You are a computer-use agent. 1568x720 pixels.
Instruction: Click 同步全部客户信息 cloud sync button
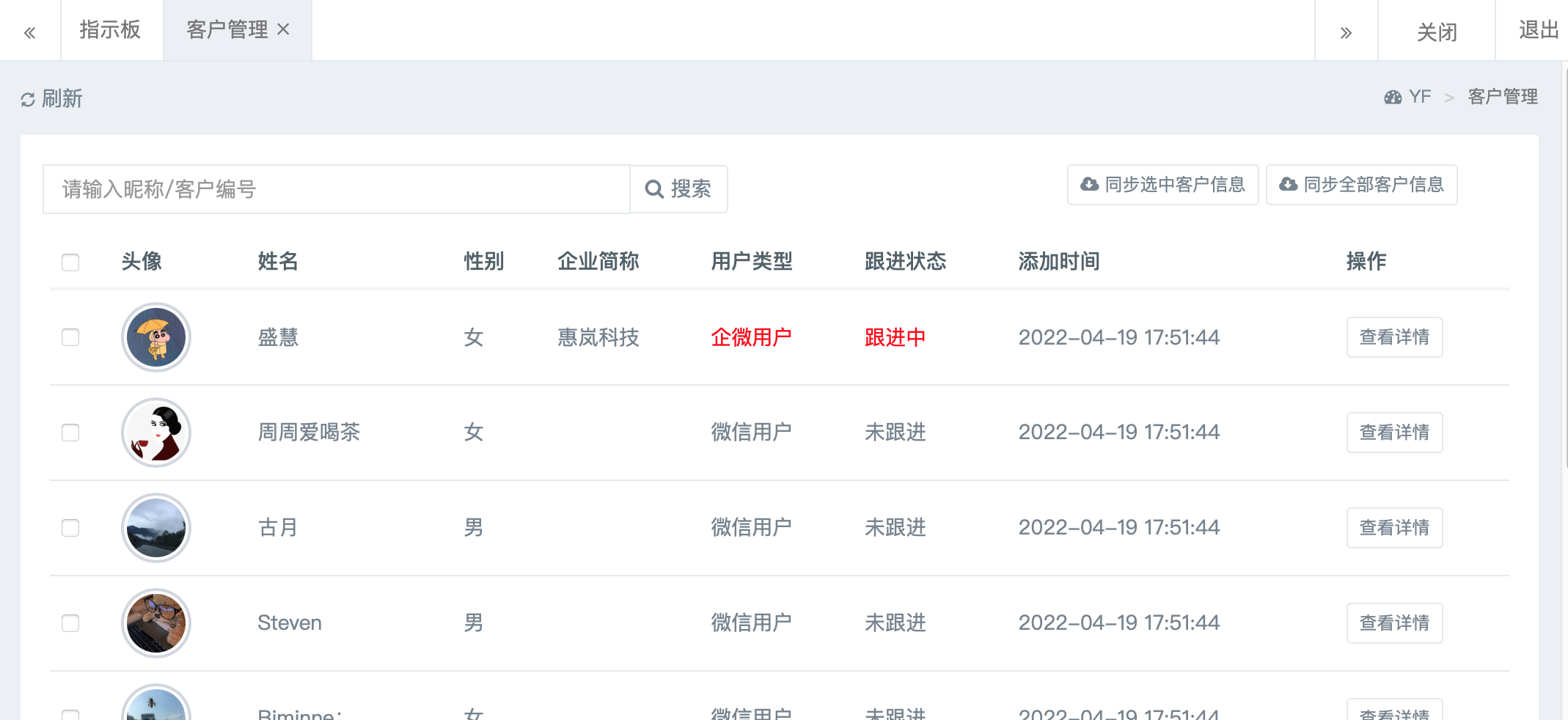[x=1361, y=185]
